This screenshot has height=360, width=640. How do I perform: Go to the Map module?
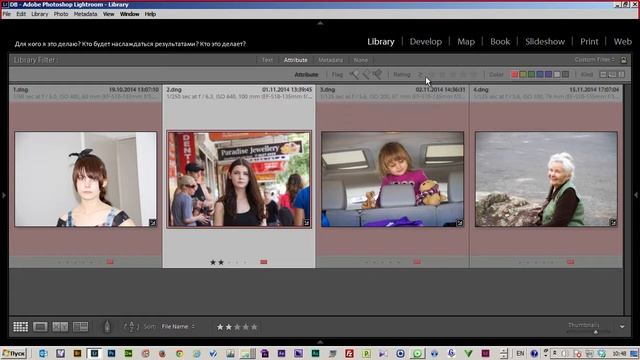coord(466,42)
